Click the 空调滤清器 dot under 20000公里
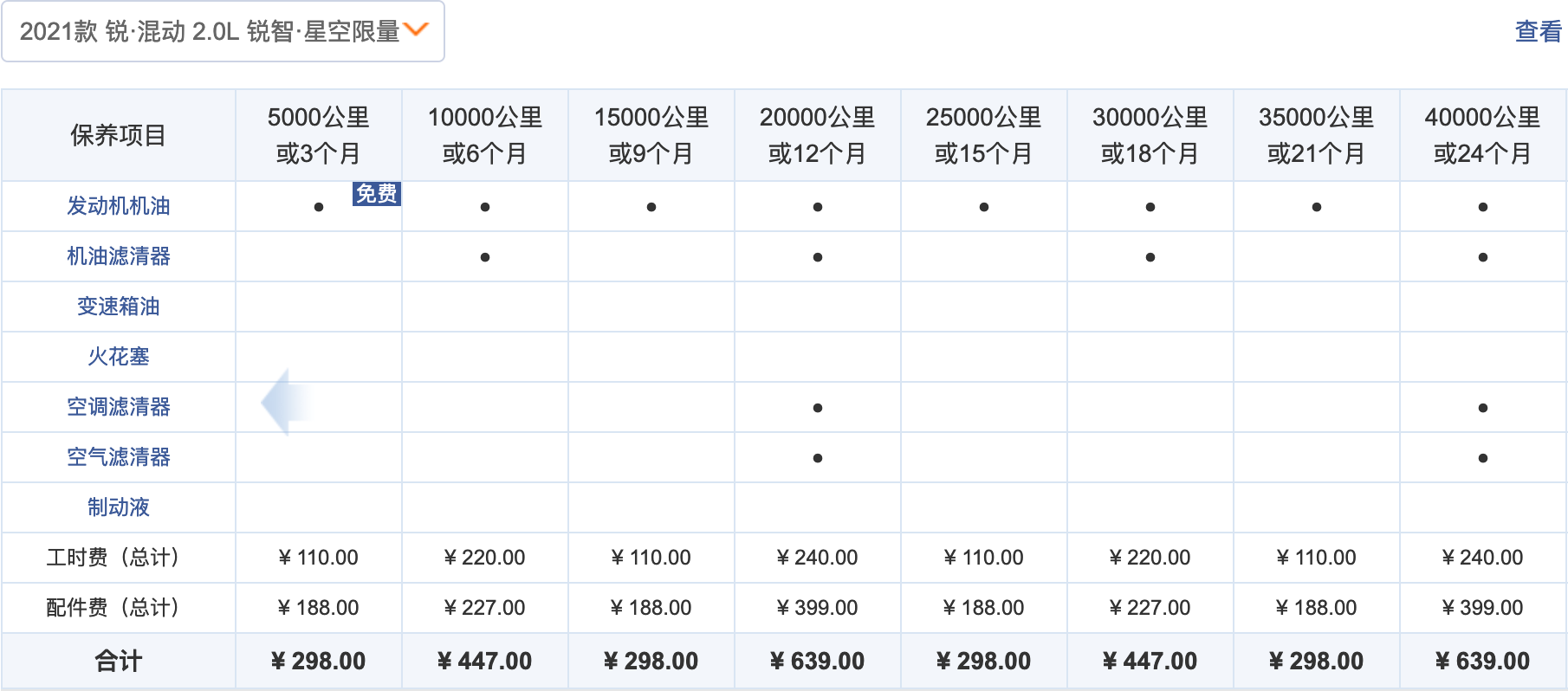Viewport: 1568px width, 691px height. pyautogui.click(x=818, y=408)
